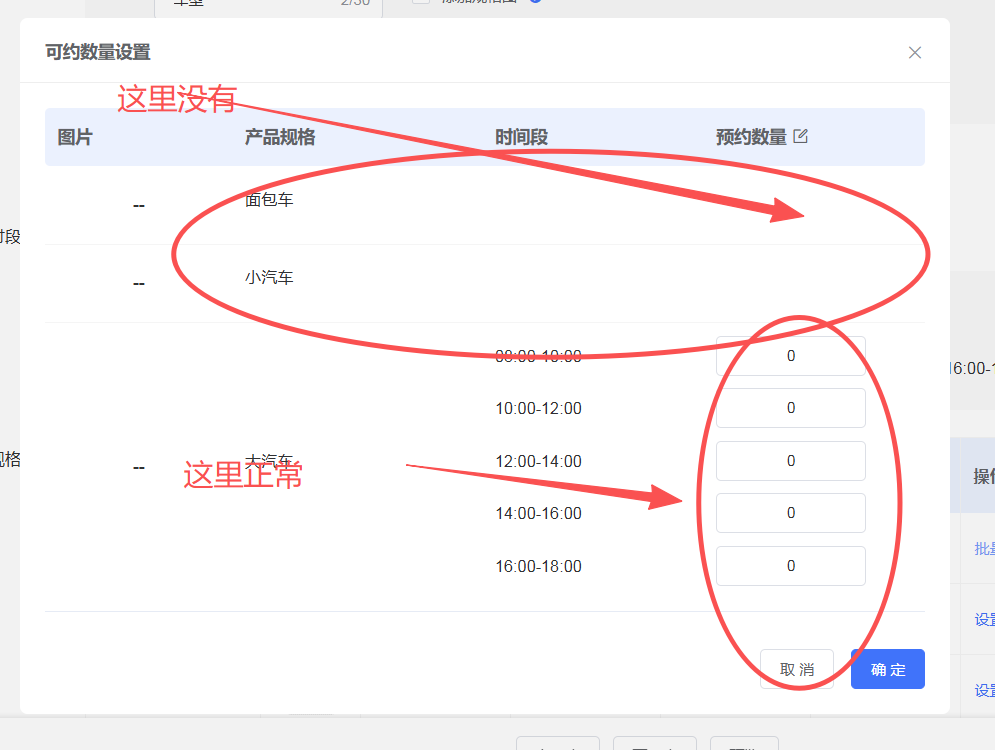
Task: Click the 预约数量 column header
Action: 751,137
